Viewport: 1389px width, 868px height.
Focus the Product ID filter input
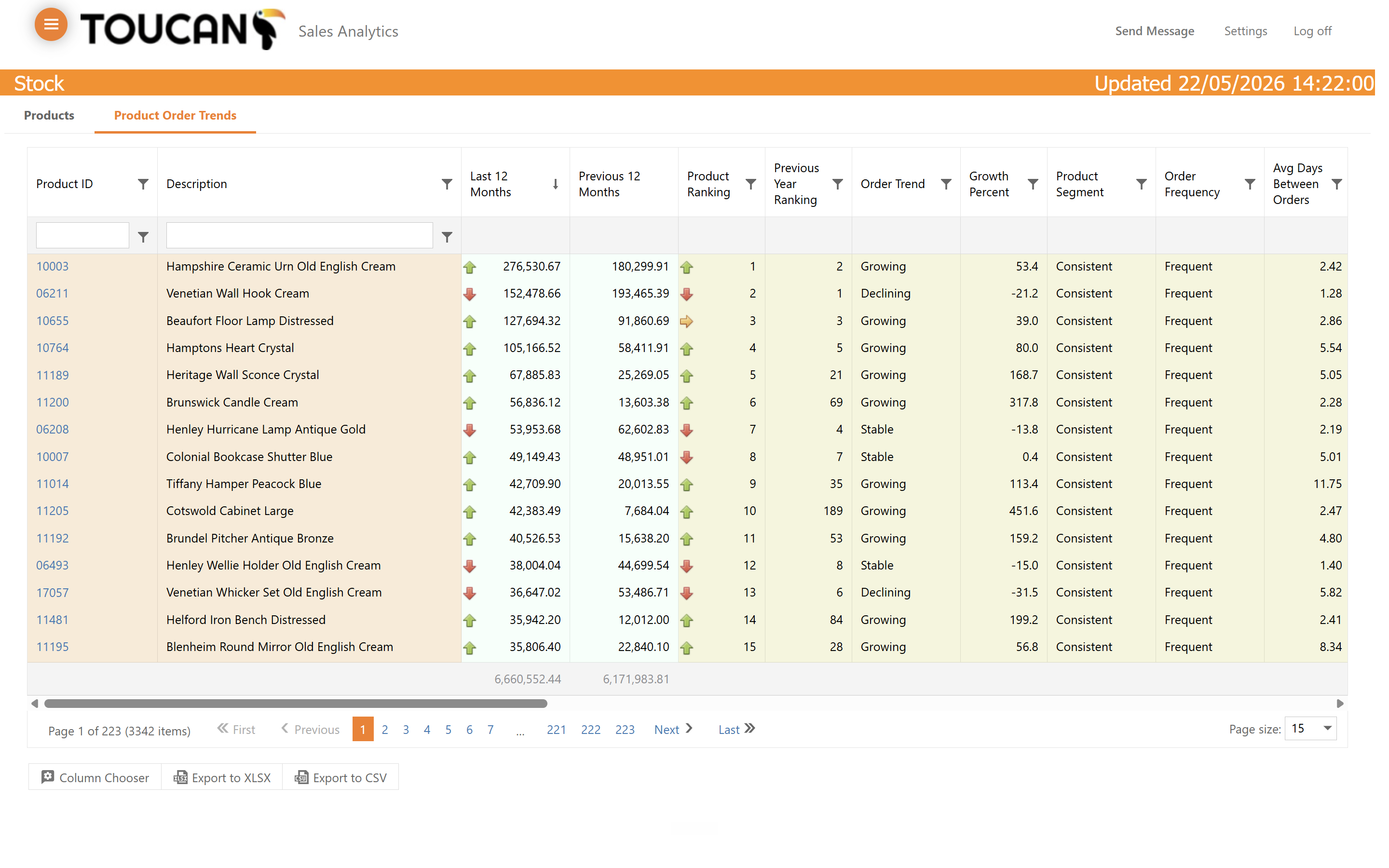[x=82, y=235]
